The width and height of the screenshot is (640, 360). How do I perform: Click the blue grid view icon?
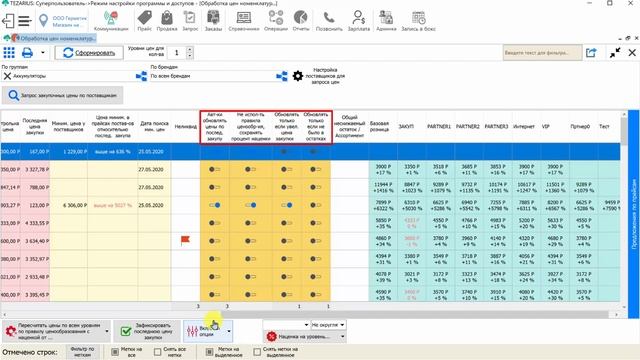click(9, 53)
